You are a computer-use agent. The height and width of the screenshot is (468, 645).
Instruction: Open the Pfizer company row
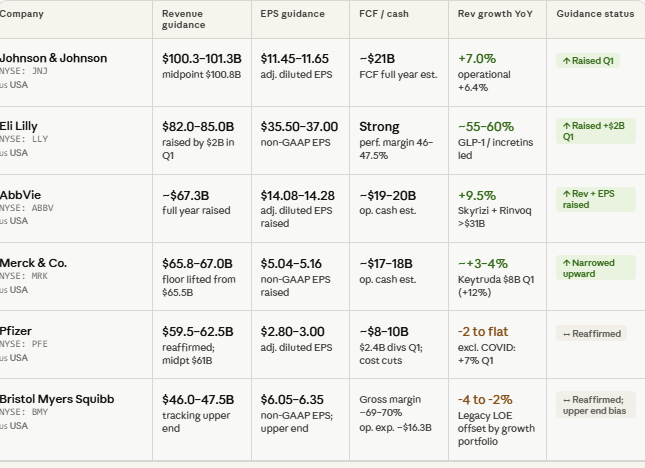tap(322, 345)
